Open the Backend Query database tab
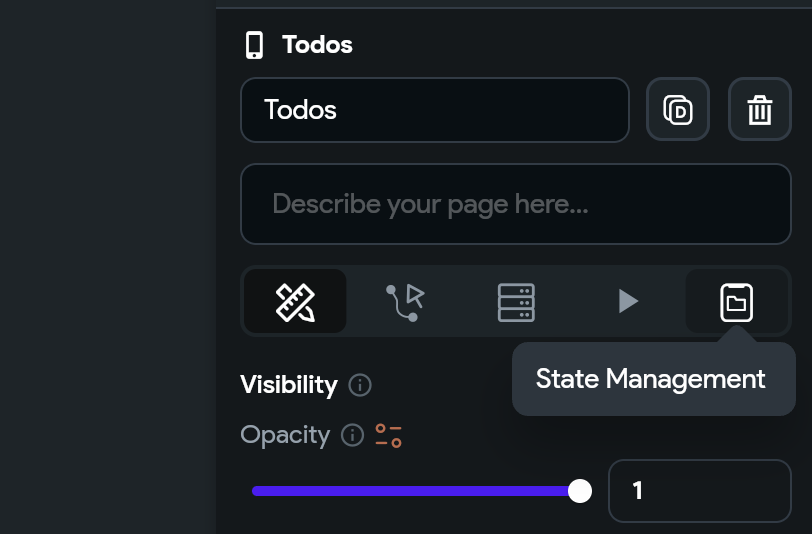 (x=516, y=302)
